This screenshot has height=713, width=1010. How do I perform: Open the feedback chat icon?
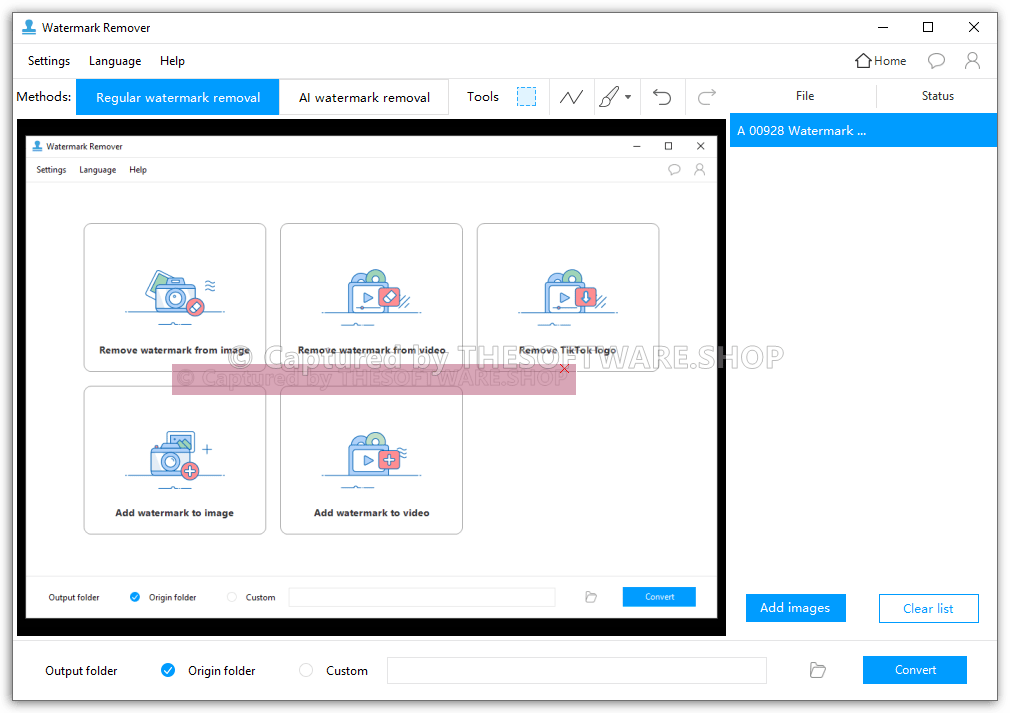[x=936, y=61]
